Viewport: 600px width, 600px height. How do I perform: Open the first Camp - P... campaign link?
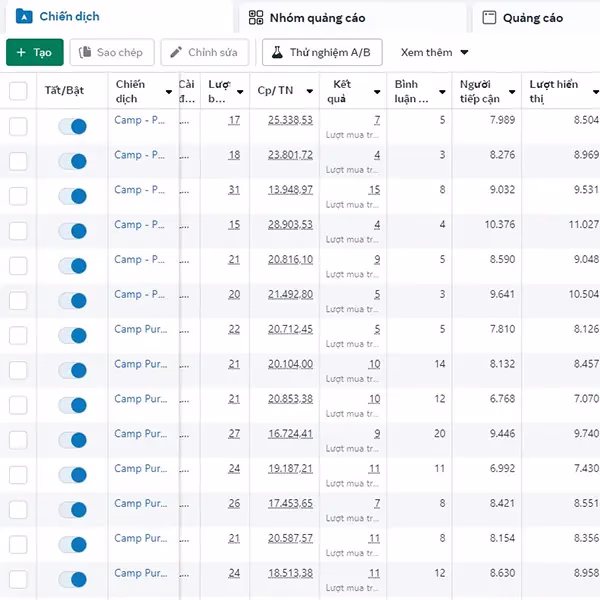coord(139,120)
